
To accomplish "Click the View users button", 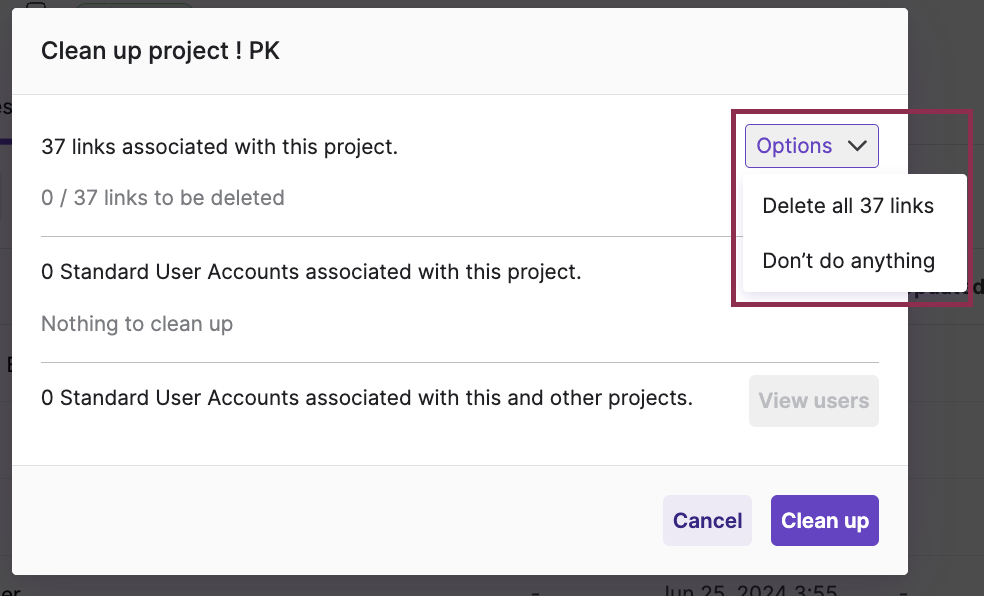I will click(x=813, y=400).
